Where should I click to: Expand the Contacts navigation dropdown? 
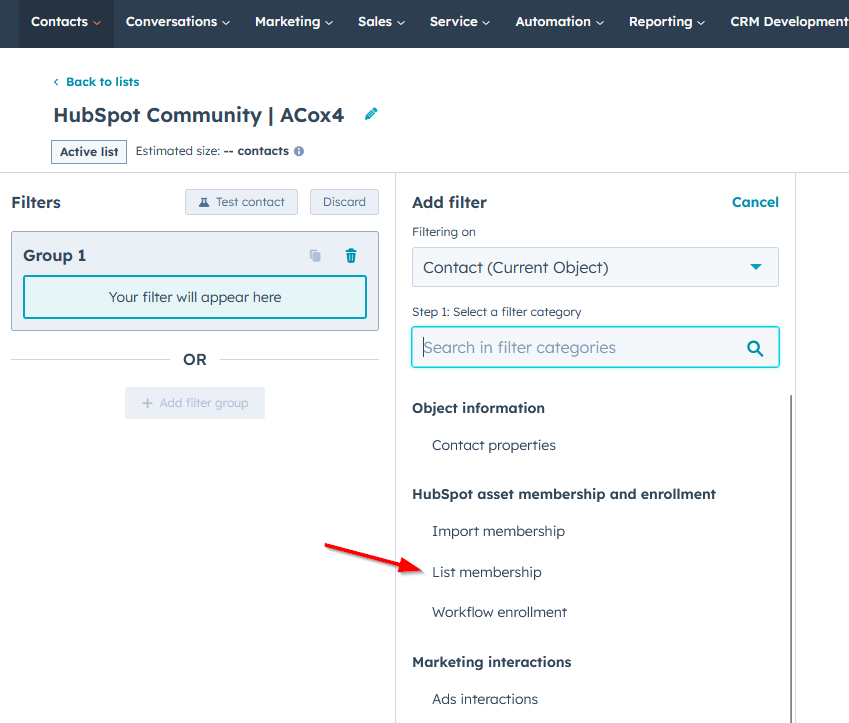point(65,20)
